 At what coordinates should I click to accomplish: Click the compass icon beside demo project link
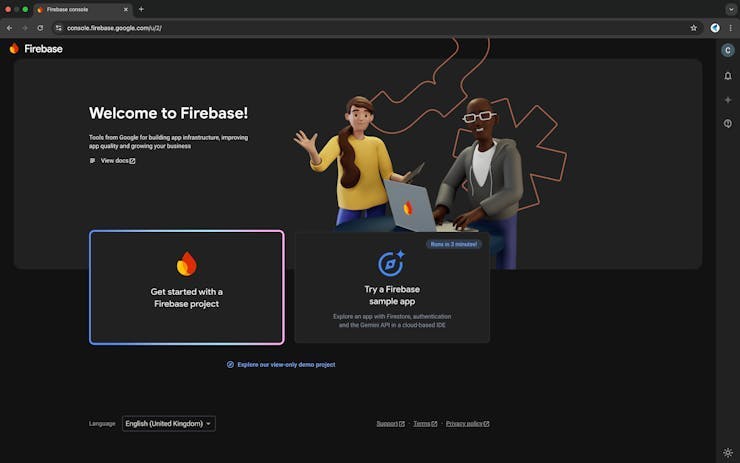pos(230,364)
